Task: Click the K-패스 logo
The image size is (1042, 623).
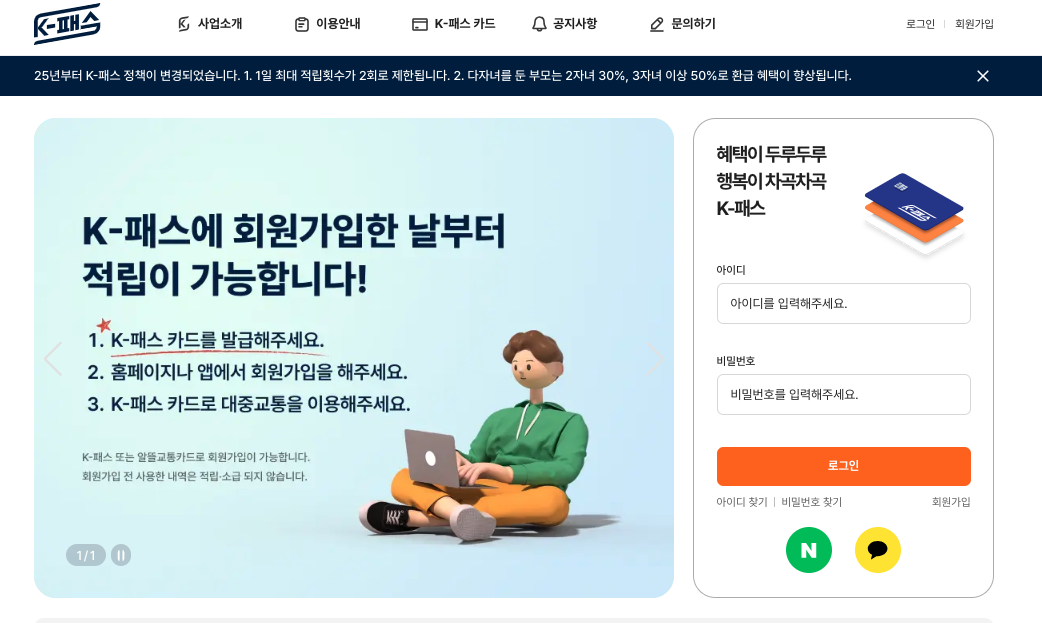Action: 67,24
